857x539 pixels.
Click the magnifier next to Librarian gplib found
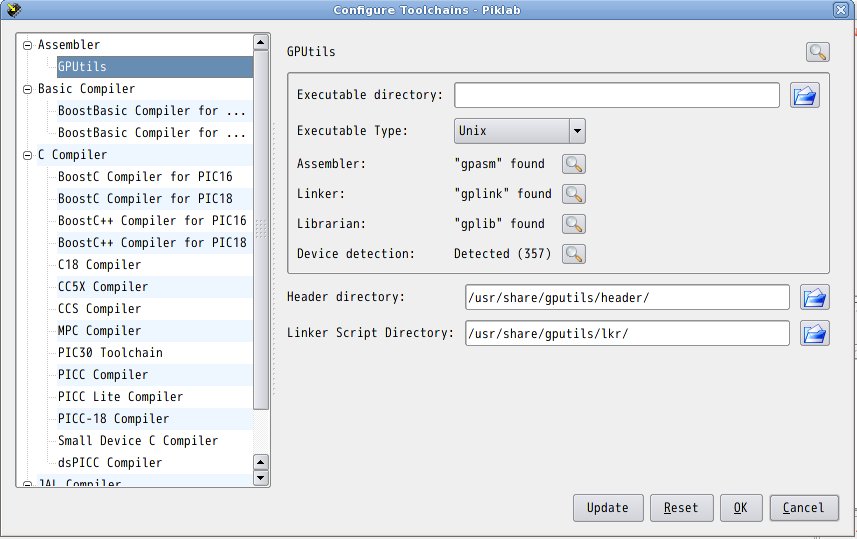pos(573,224)
